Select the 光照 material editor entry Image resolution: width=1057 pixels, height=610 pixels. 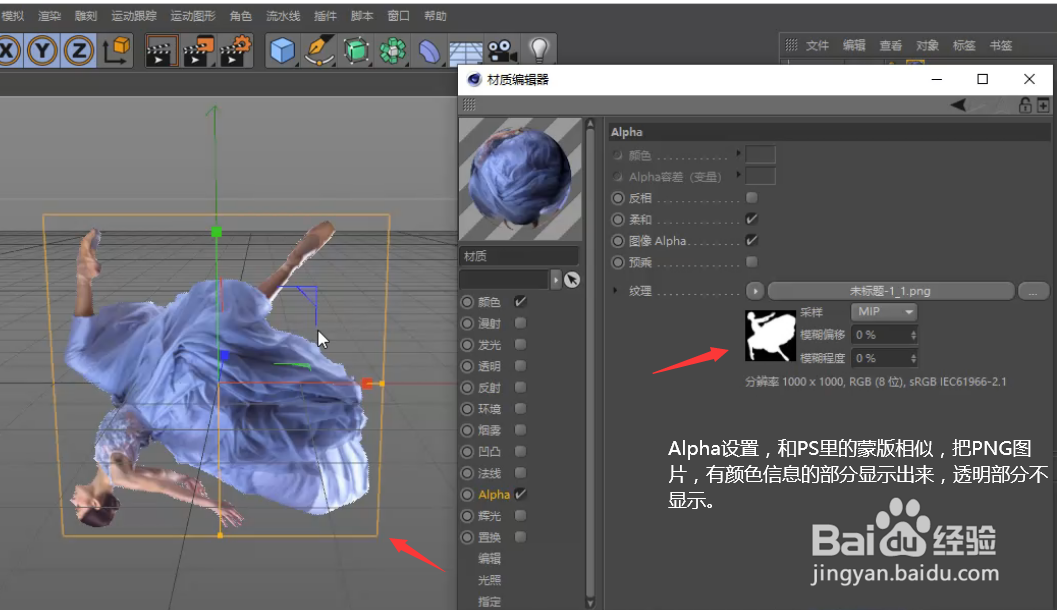click(x=489, y=580)
